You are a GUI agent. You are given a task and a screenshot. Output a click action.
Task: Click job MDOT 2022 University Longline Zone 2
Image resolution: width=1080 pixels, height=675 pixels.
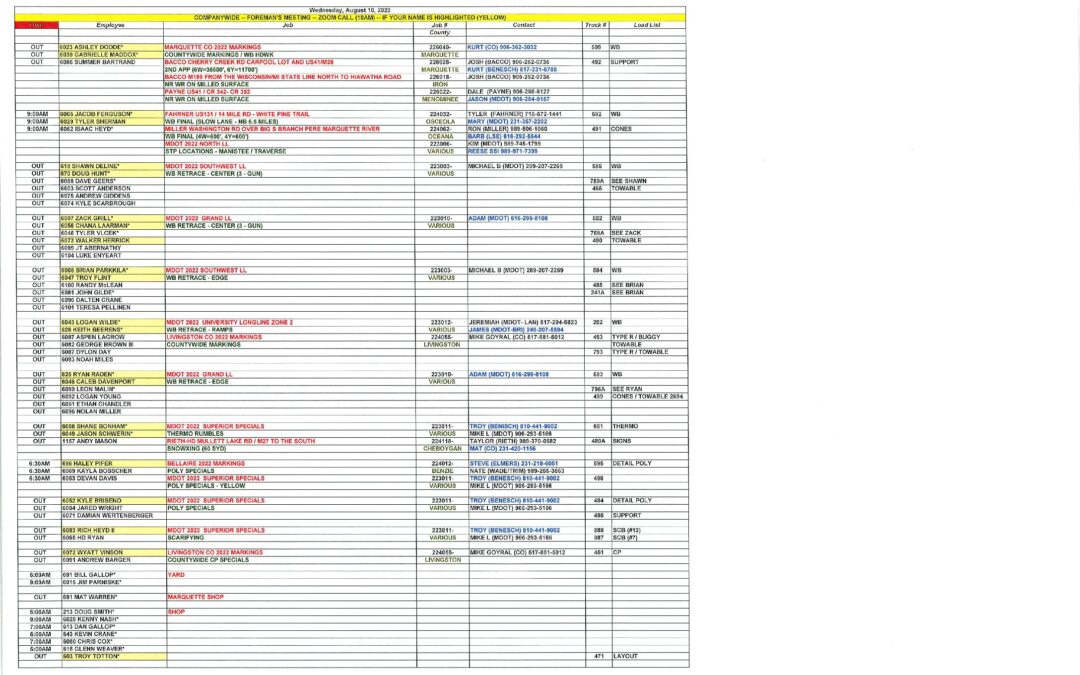[229, 322]
